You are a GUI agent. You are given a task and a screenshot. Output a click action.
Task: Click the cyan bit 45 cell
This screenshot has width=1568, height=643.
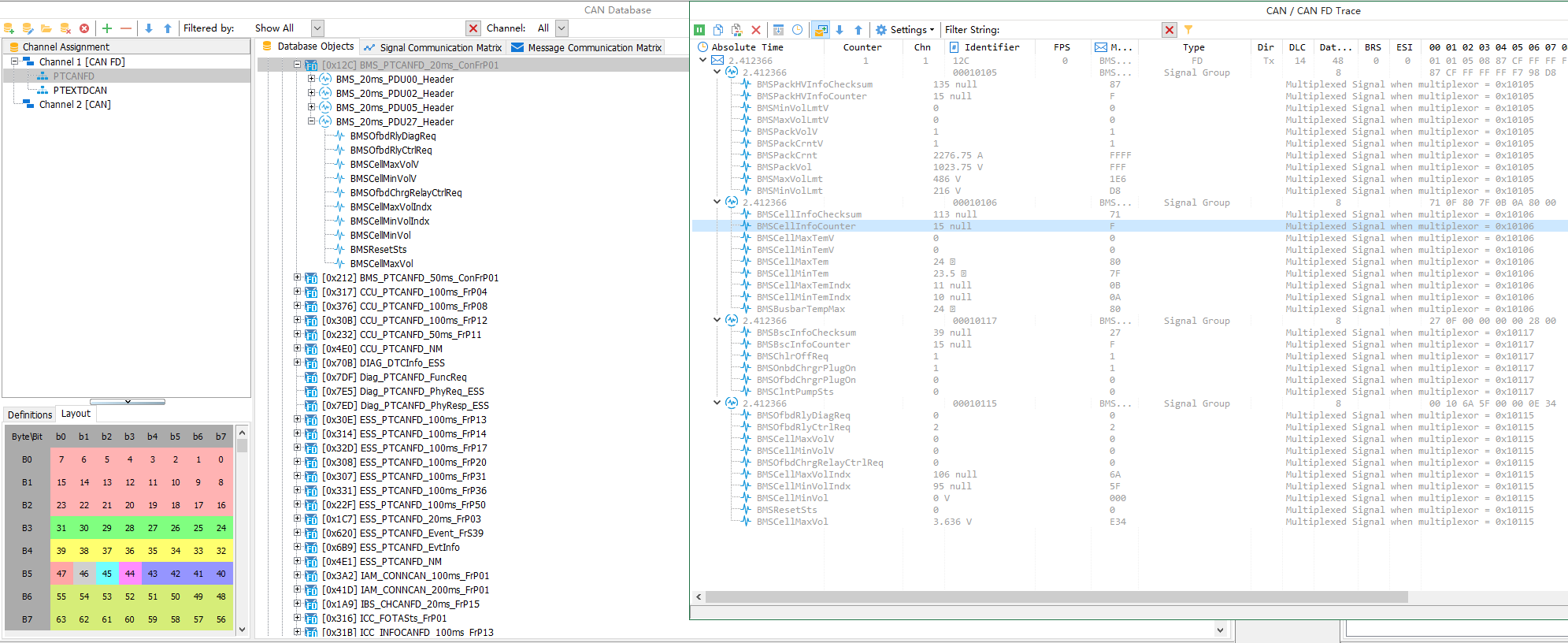click(107, 574)
